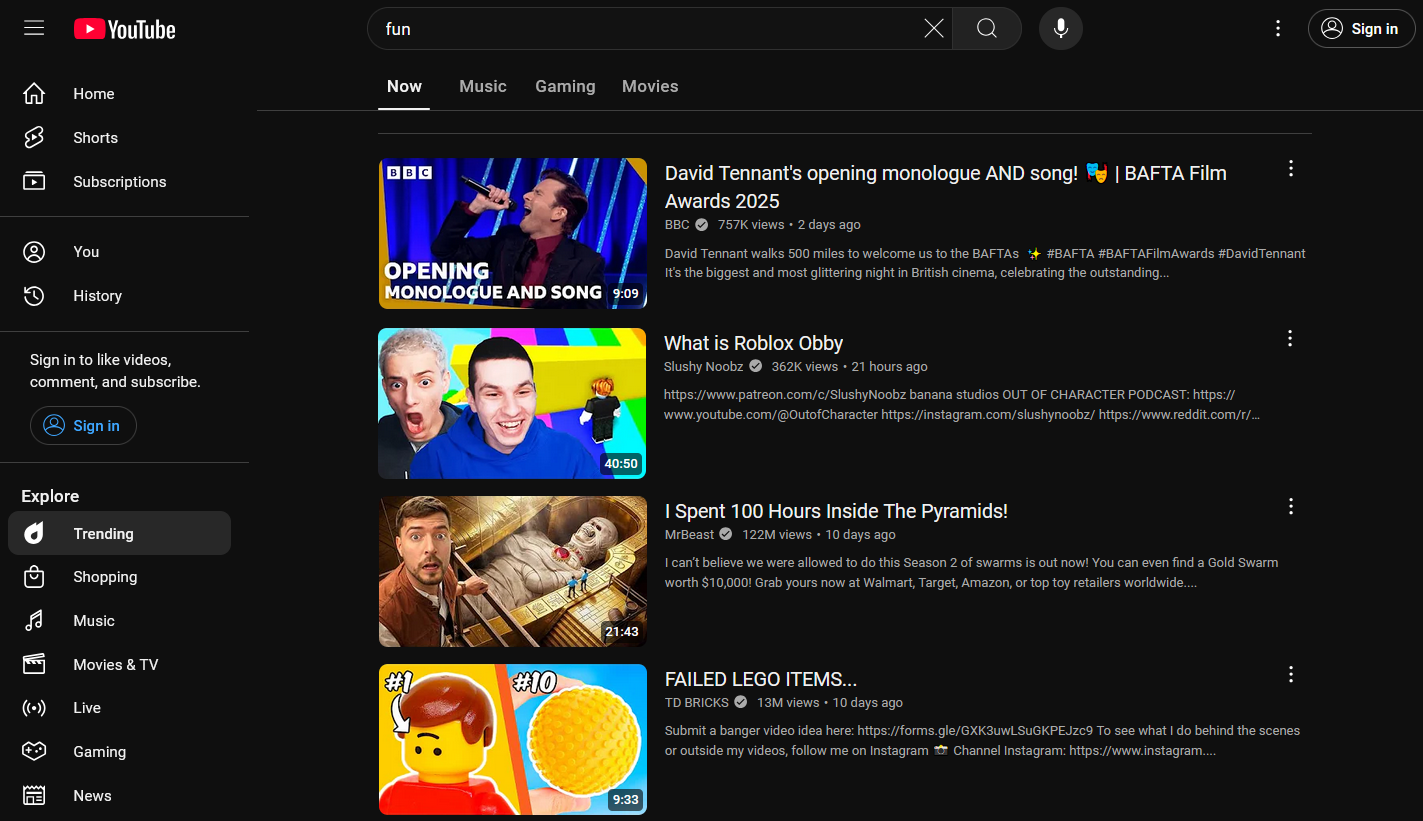Screen dimensions: 1423x821
Task: Open the Subscriptions page
Action: click(x=119, y=181)
